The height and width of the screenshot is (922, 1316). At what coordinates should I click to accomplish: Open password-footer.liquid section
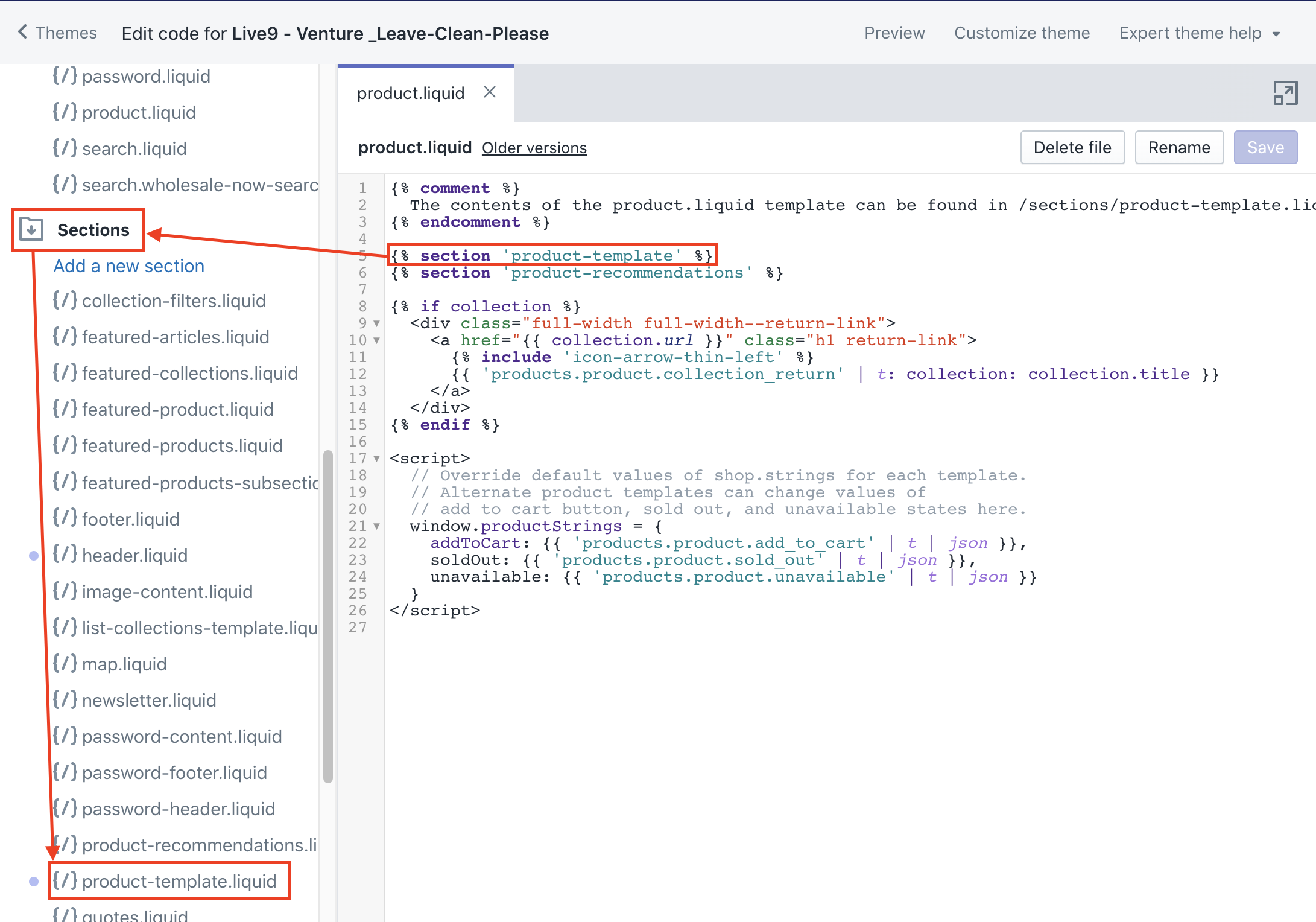coord(174,772)
